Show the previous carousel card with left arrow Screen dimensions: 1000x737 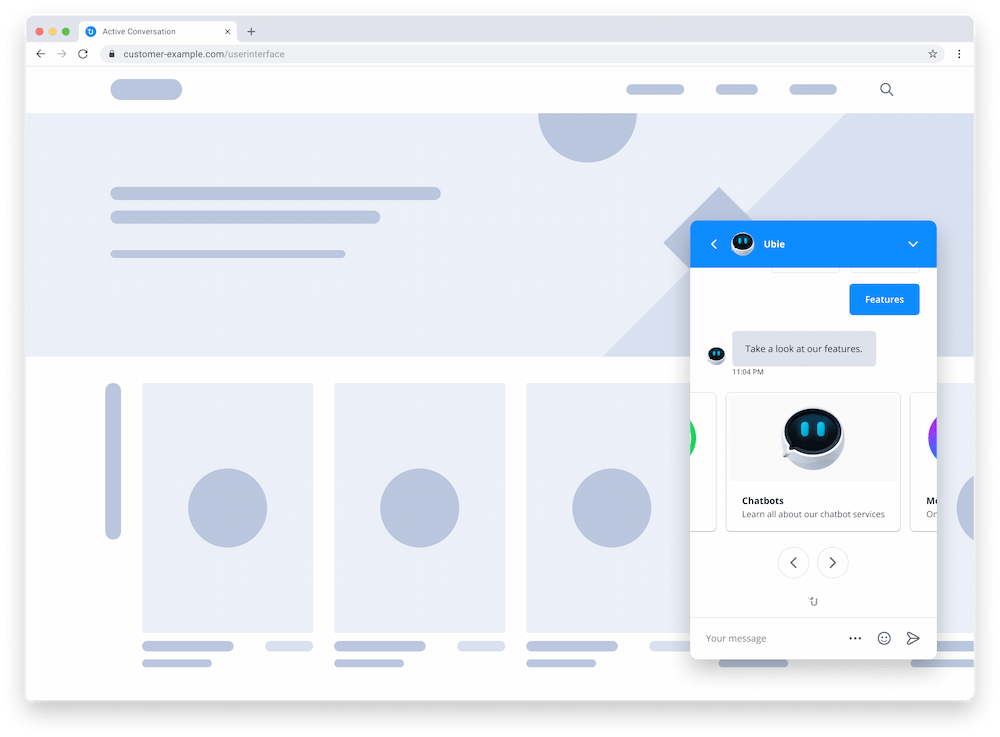pos(793,562)
